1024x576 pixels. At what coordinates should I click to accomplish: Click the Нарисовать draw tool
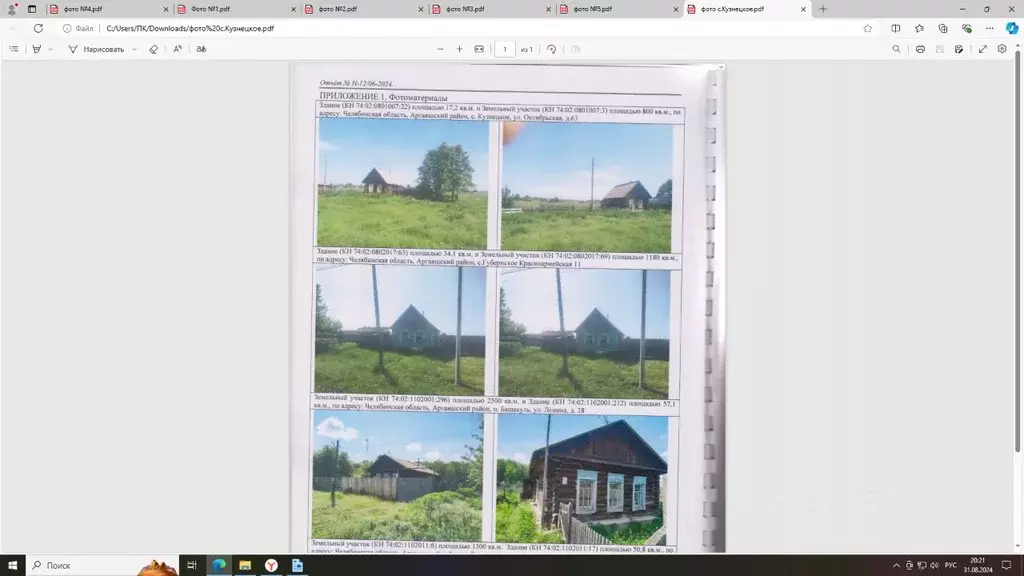(96, 49)
